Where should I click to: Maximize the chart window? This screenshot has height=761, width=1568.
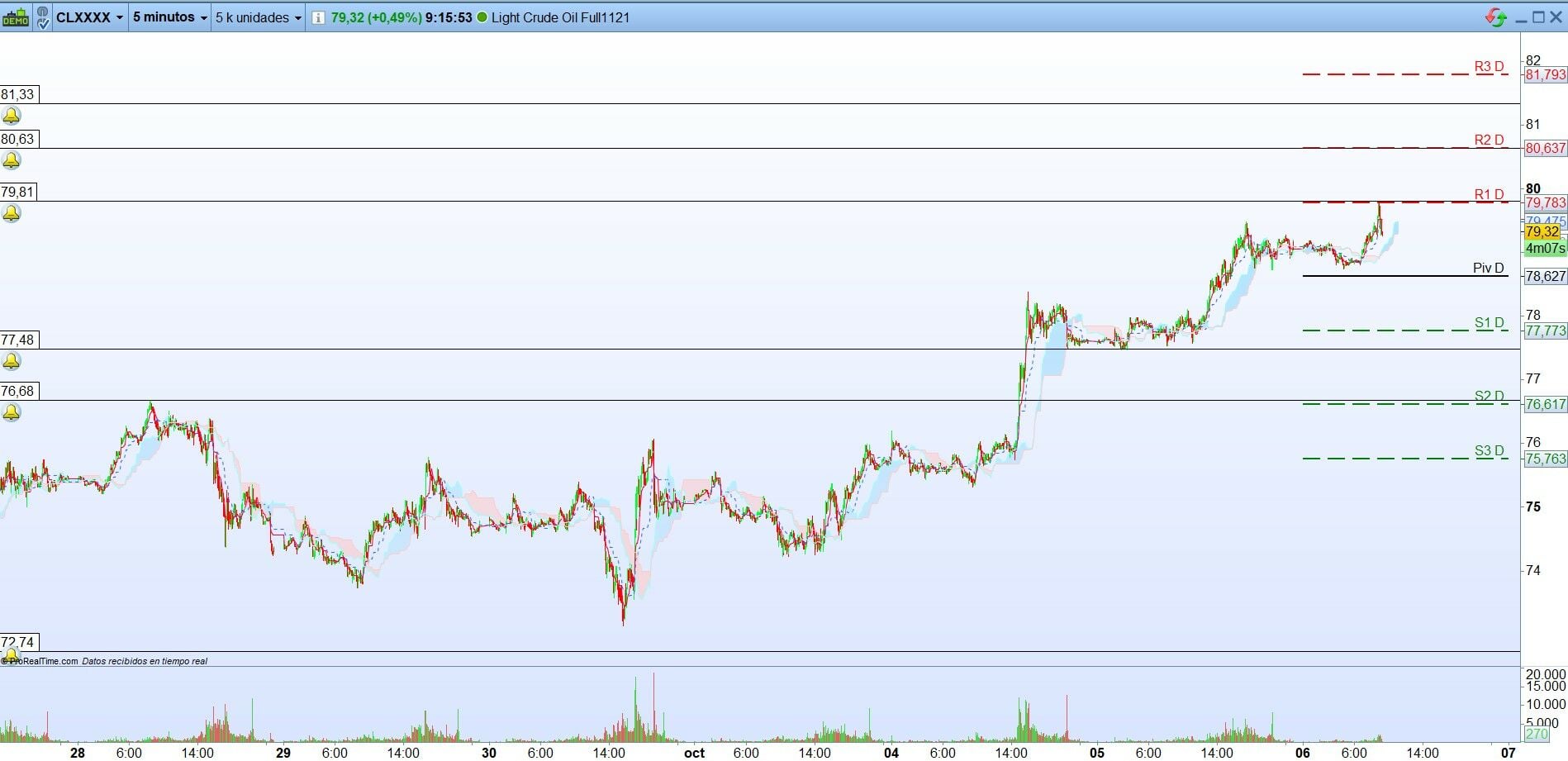pyautogui.click(x=1538, y=17)
